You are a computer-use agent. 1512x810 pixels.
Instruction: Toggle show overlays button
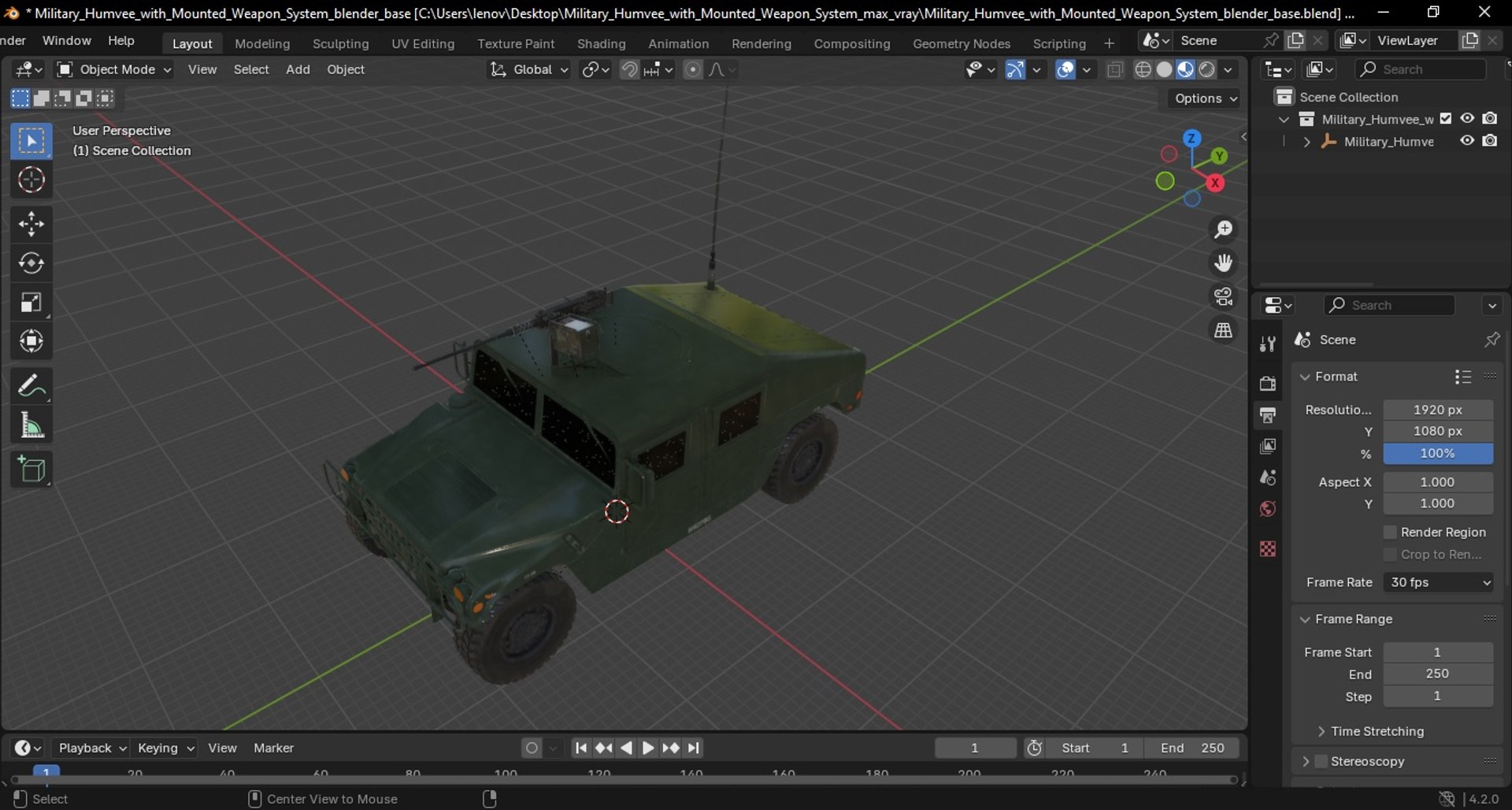tap(1065, 70)
